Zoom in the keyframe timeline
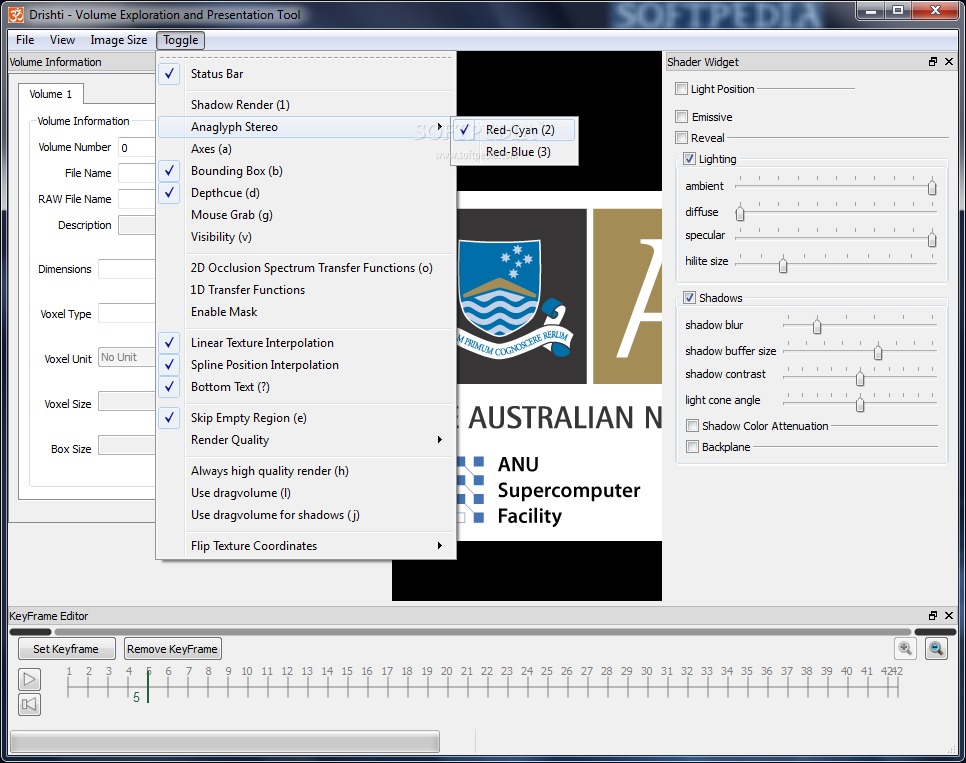Screen dimensions: 966x763 (905, 648)
